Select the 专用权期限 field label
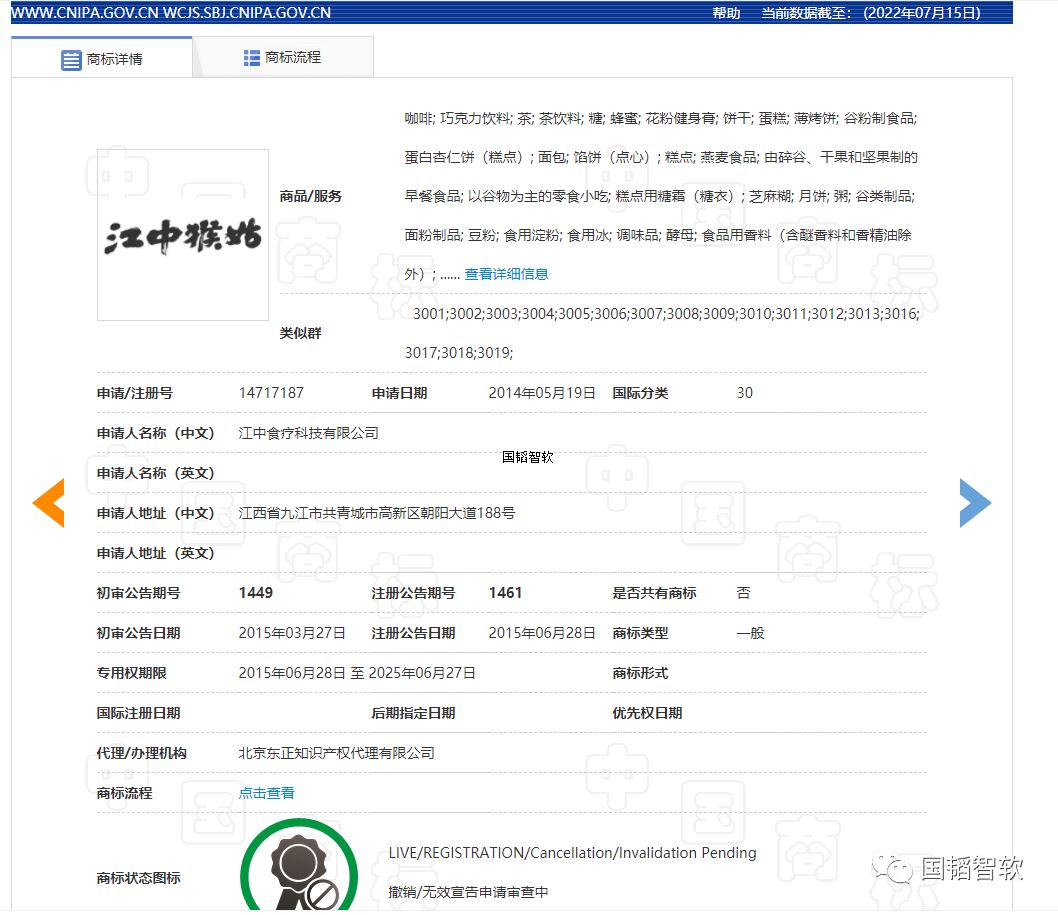The height and width of the screenshot is (915, 1058). pos(132,673)
